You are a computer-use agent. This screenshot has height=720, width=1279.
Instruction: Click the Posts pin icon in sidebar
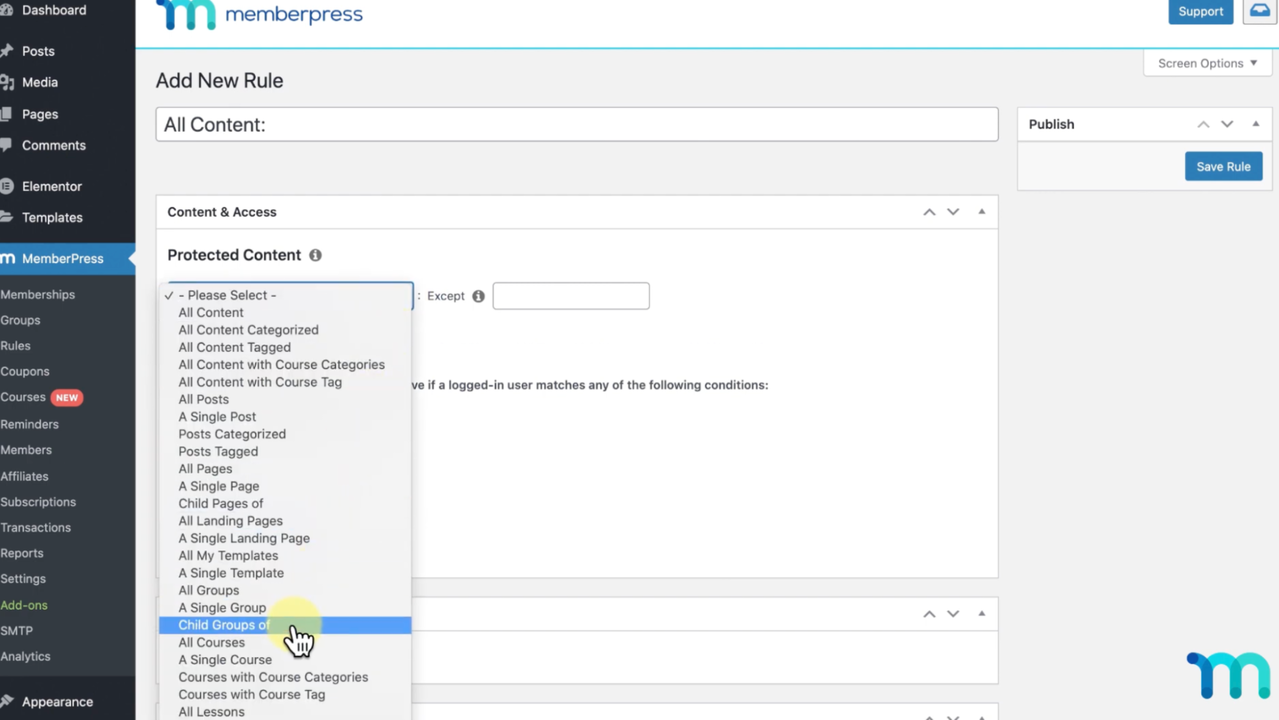[x=7, y=51]
